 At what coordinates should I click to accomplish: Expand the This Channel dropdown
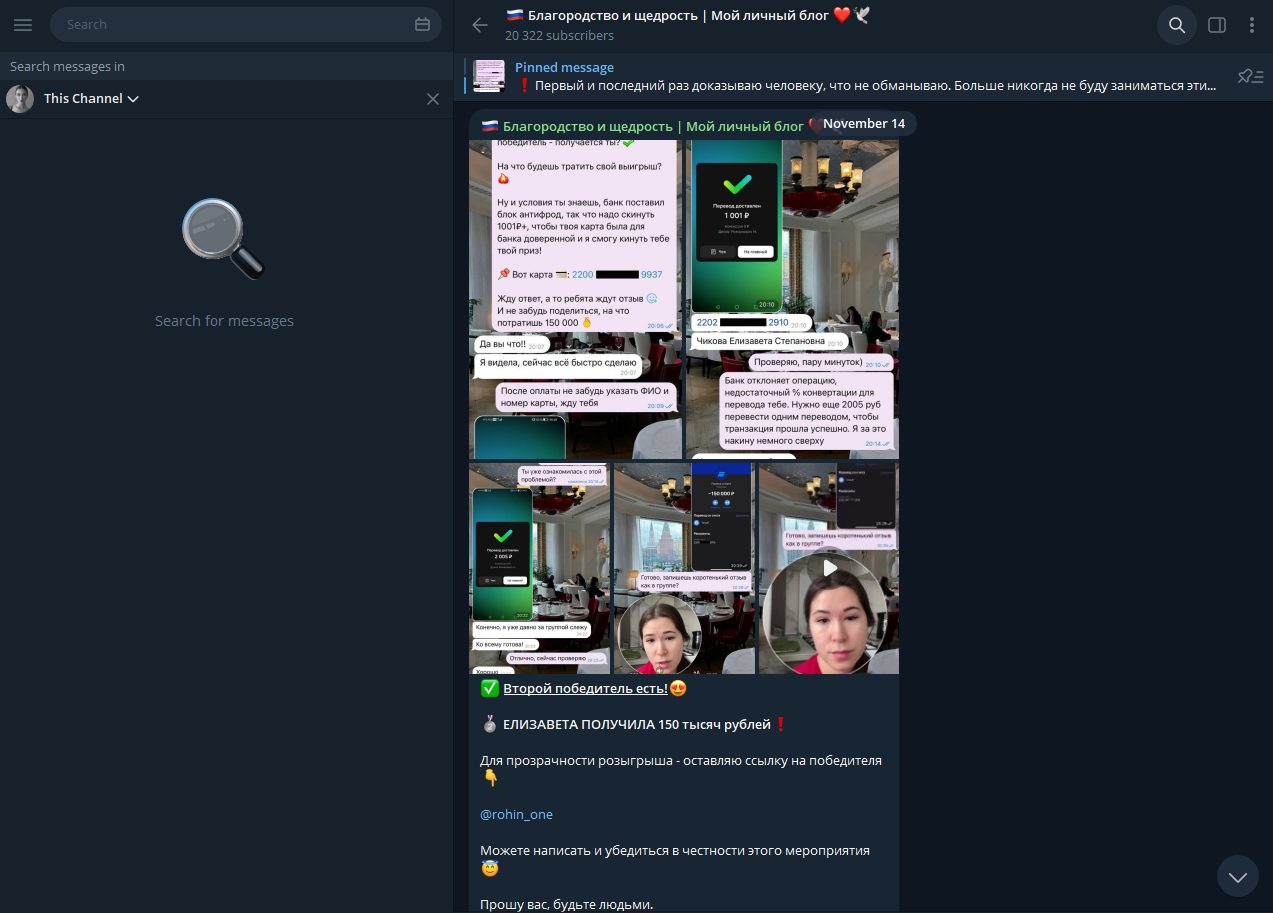pyautogui.click(x=90, y=99)
